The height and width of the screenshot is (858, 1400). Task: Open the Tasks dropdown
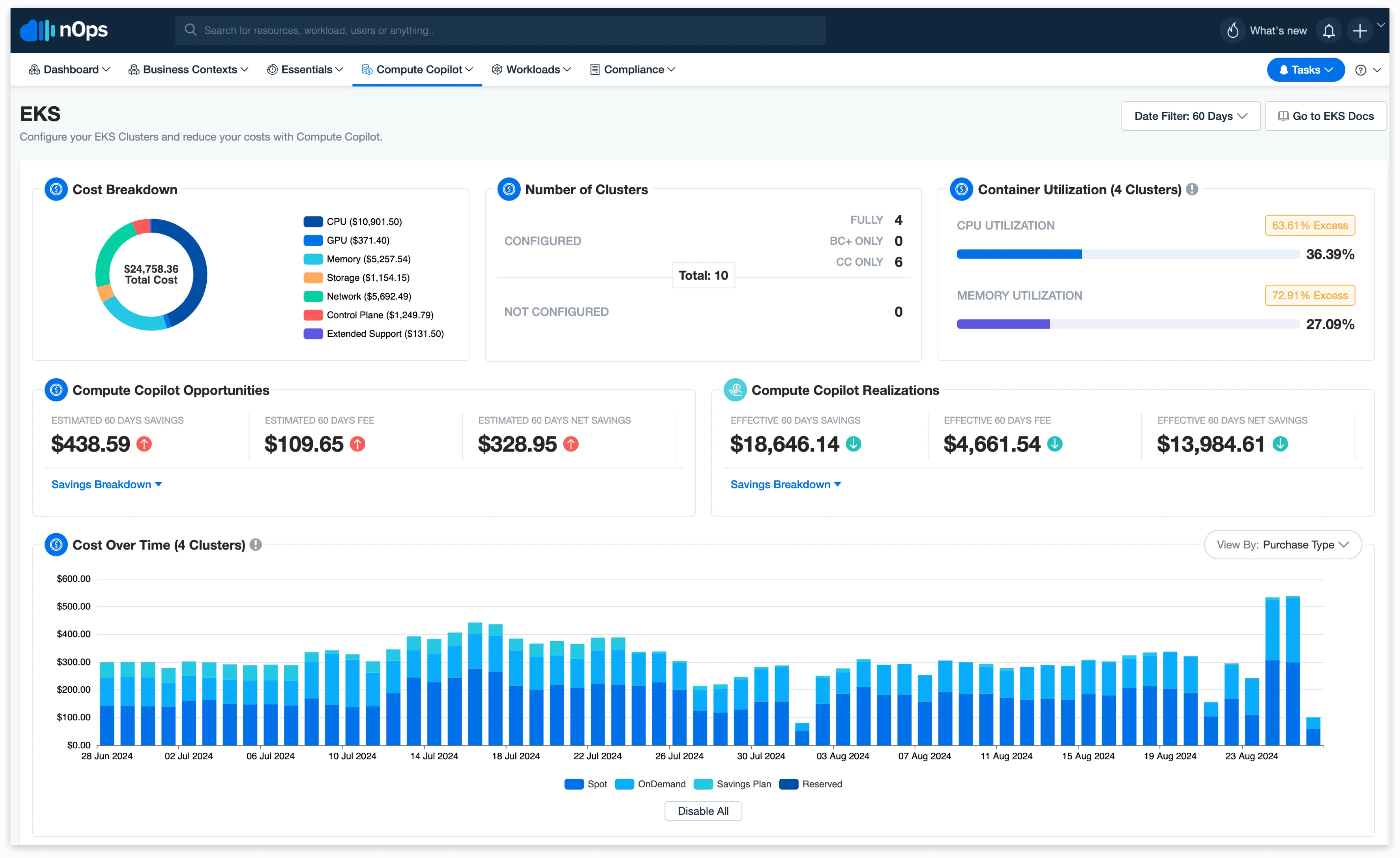(1305, 70)
